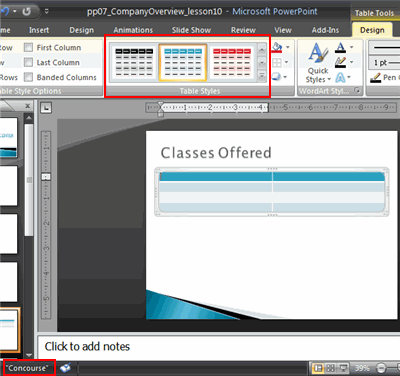Click the Text Fill letter A icon
Viewport: 400px width, 376px height.
[340, 47]
